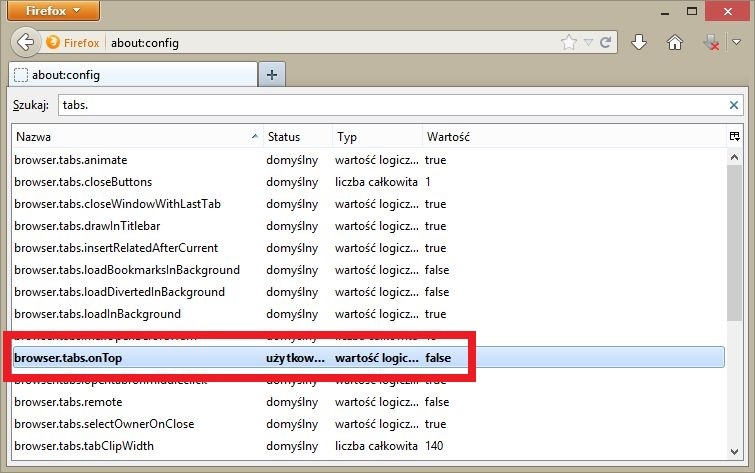Click the Firefox identity icon in address bar
The image size is (755, 473).
point(73,43)
